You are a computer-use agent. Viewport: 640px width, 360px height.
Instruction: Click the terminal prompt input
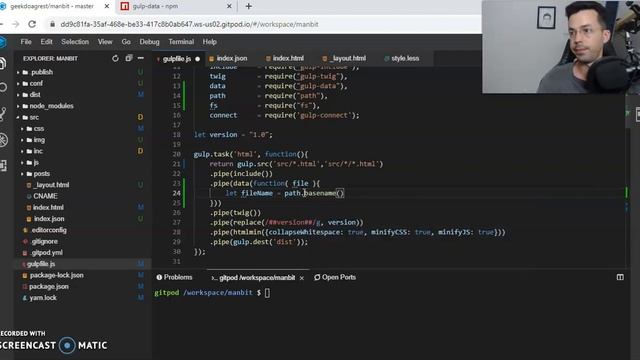coord(267,293)
